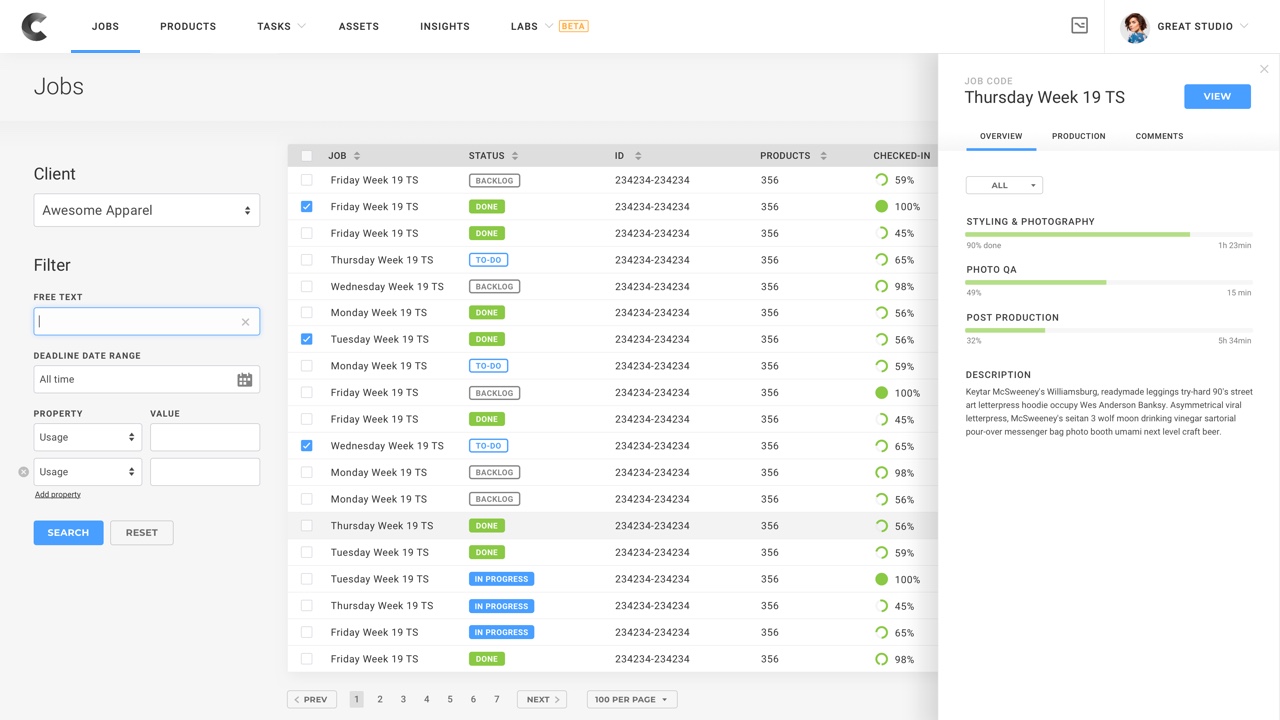Switch to the Production tab

[1078, 136]
